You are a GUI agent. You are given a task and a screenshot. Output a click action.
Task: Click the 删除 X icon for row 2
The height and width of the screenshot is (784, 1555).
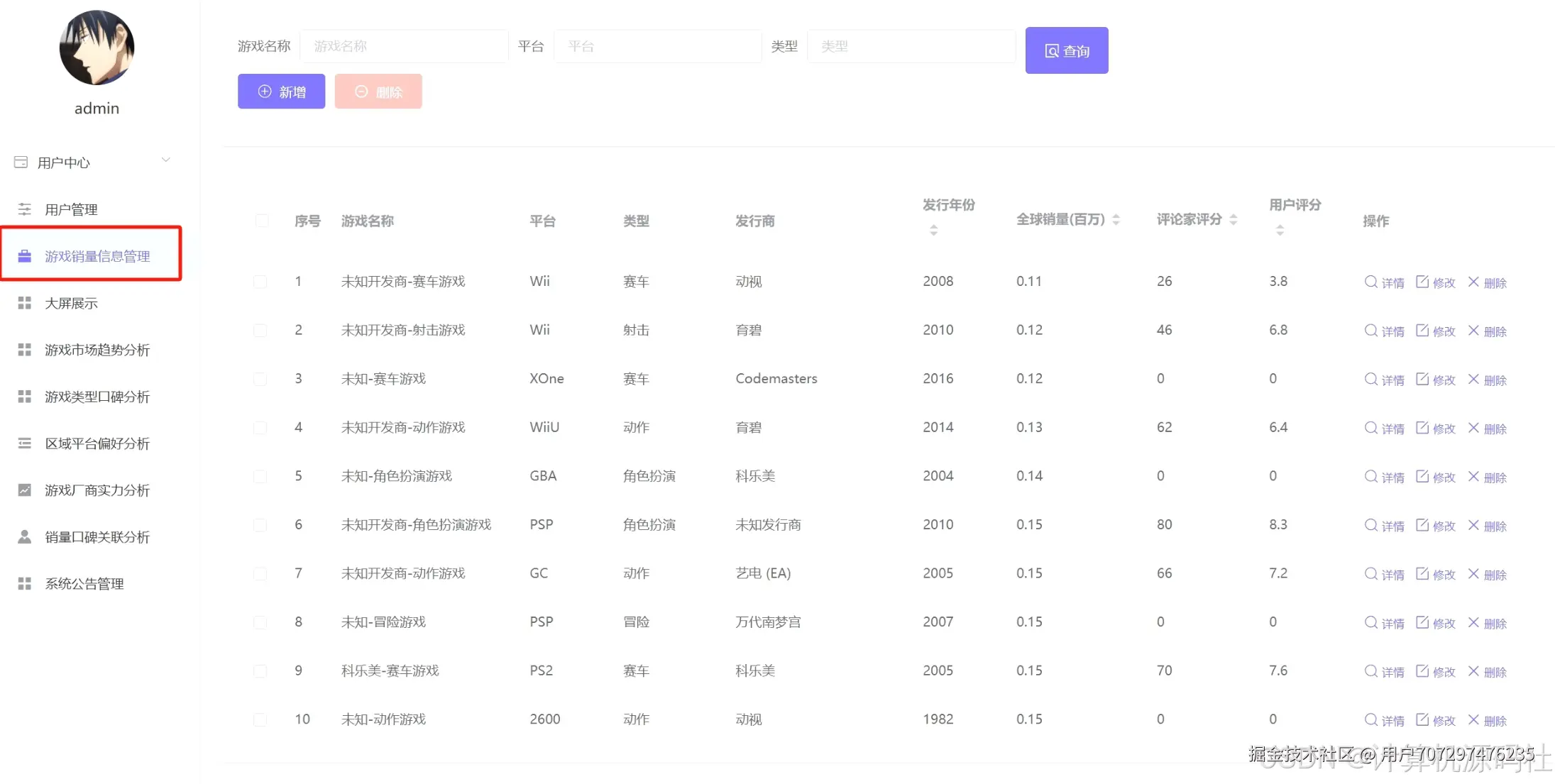tap(1473, 331)
